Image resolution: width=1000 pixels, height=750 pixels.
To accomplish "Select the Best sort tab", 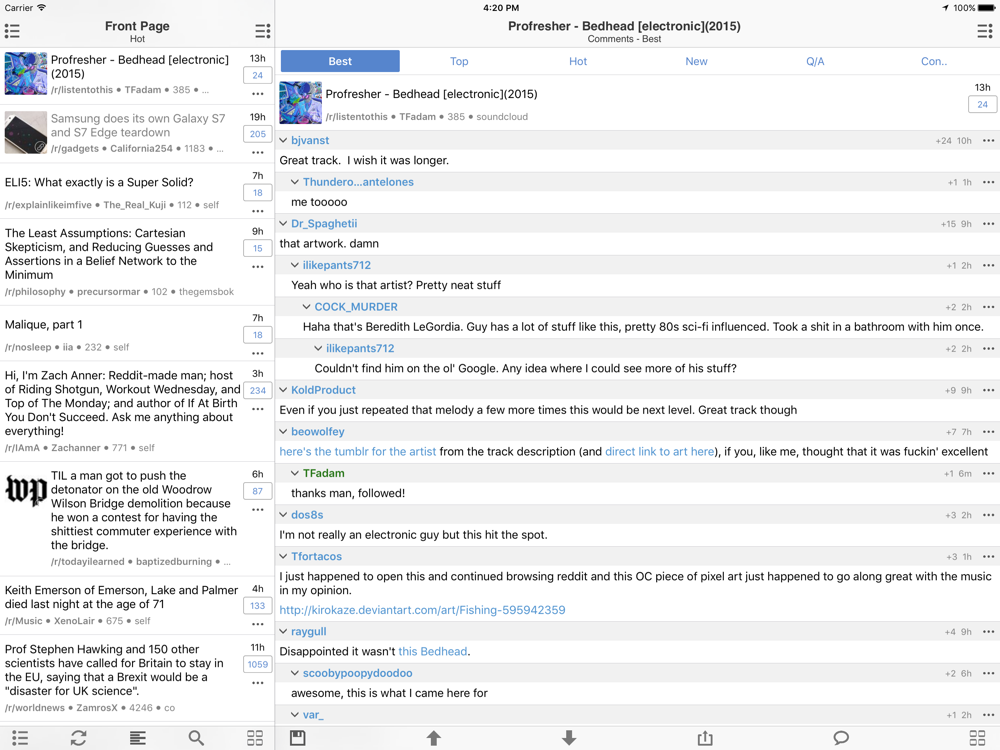I will [340, 61].
